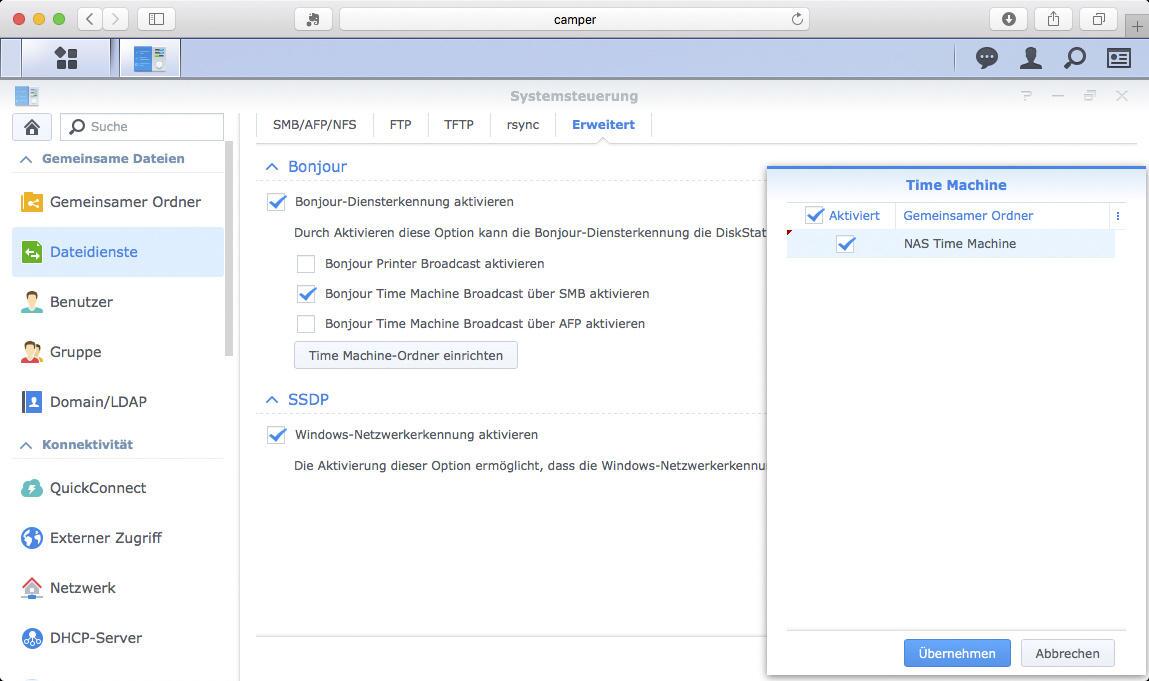Open DSM notifications chat bubble icon
Image resolution: width=1149 pixels, height=681 pixels.
coord(986,57)
